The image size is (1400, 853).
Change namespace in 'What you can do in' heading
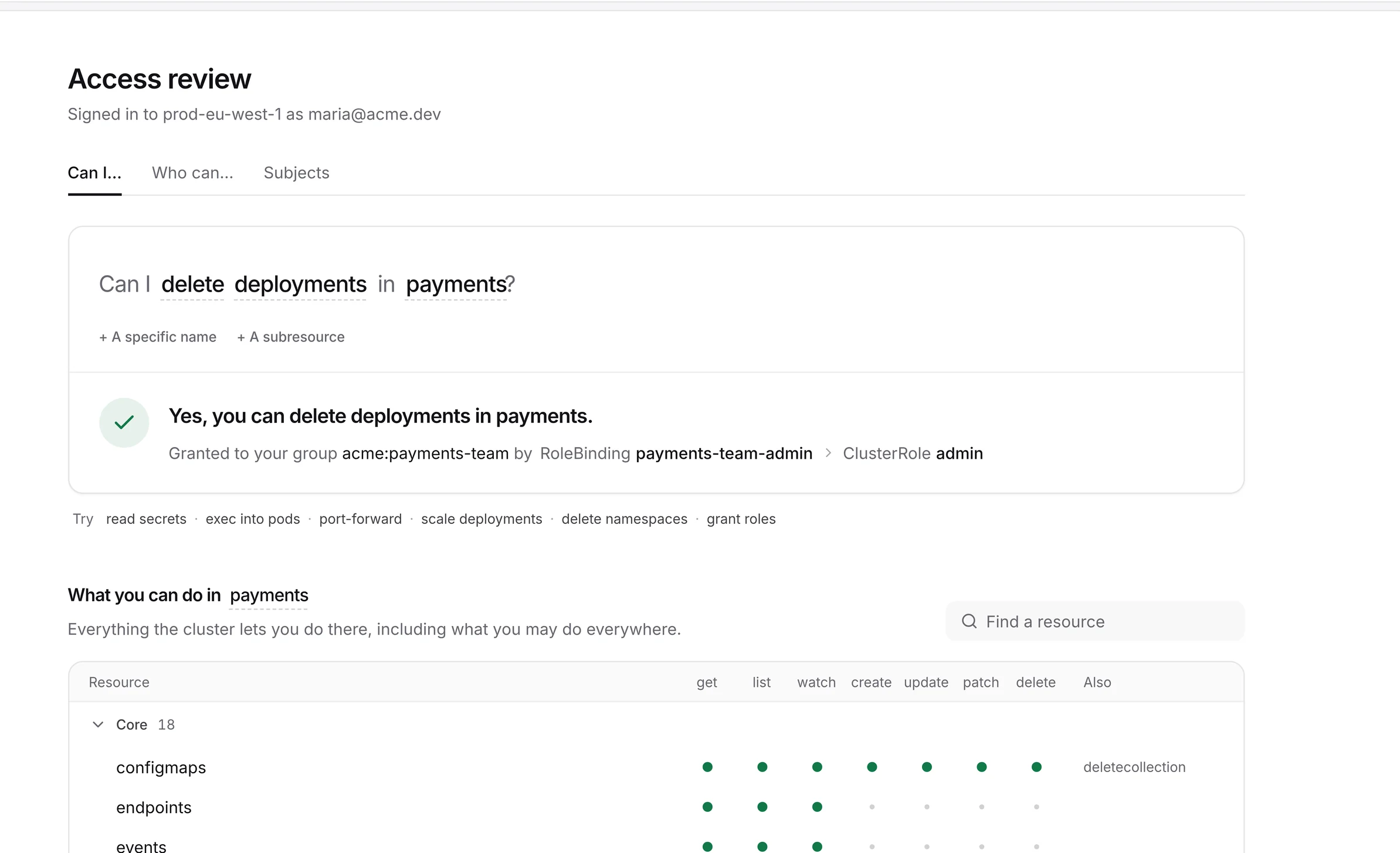click(269, 595)
